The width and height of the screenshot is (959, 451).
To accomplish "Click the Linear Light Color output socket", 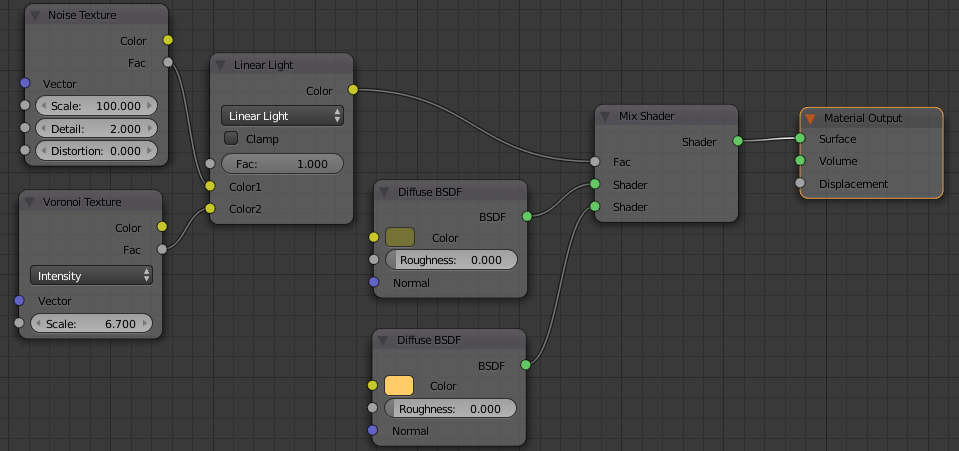I will (353, 90).
